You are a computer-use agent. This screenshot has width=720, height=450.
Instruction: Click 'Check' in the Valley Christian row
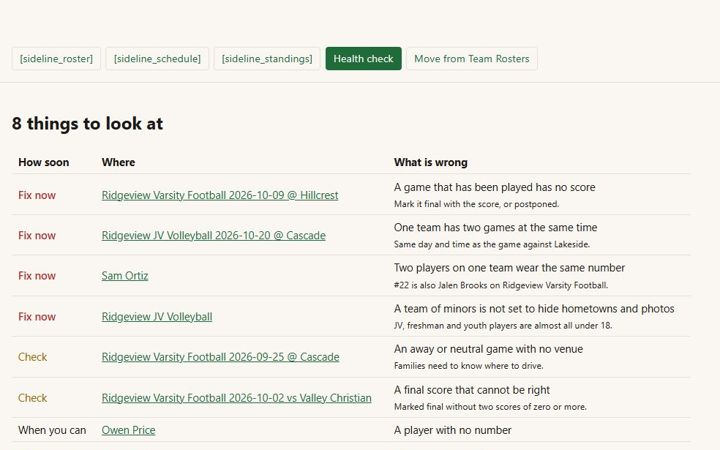click(x=33, y=398)
